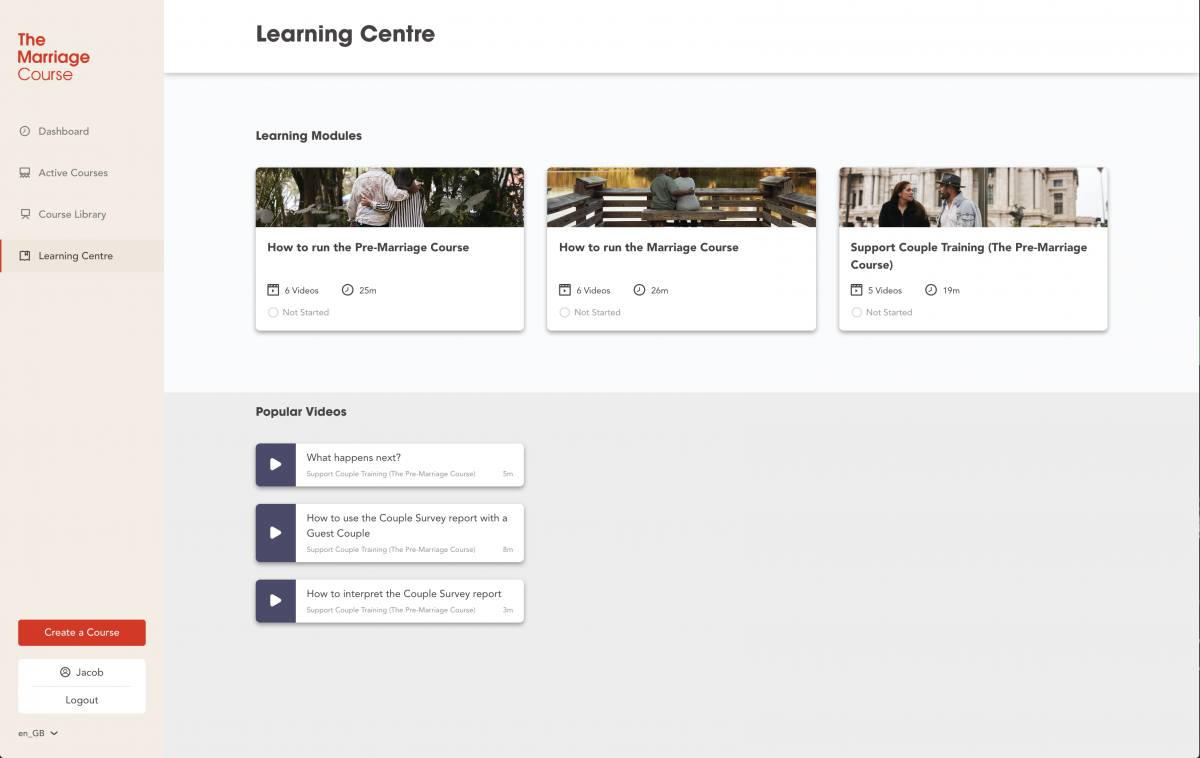The height and width of the screenshot is (758, 1200).
Task: Click the Dashboard gauge icon in sidebar
Action: (x=25, y=131)
